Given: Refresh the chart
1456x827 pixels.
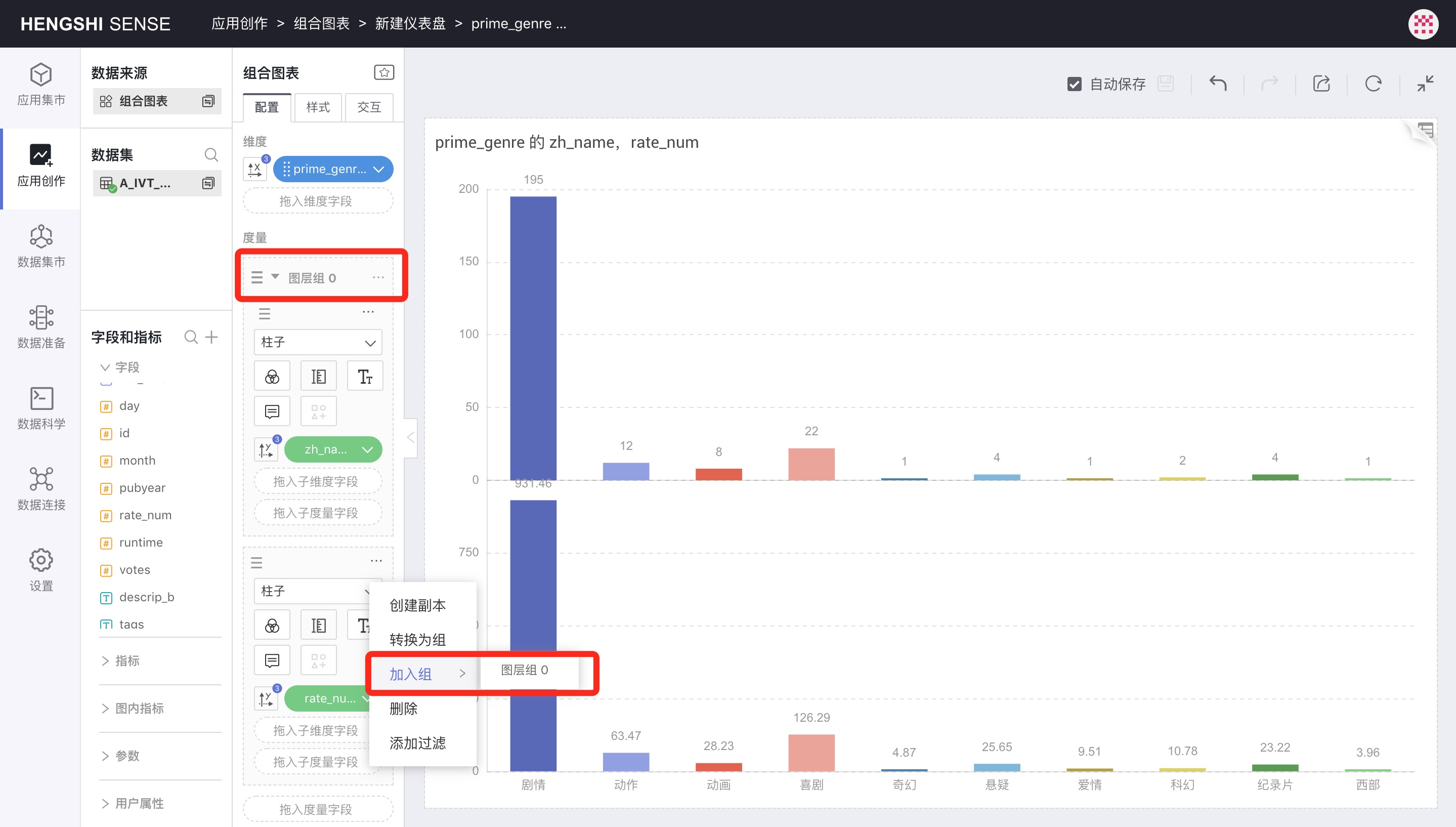Looking at the screenshot, I should tap(1373, 84).
